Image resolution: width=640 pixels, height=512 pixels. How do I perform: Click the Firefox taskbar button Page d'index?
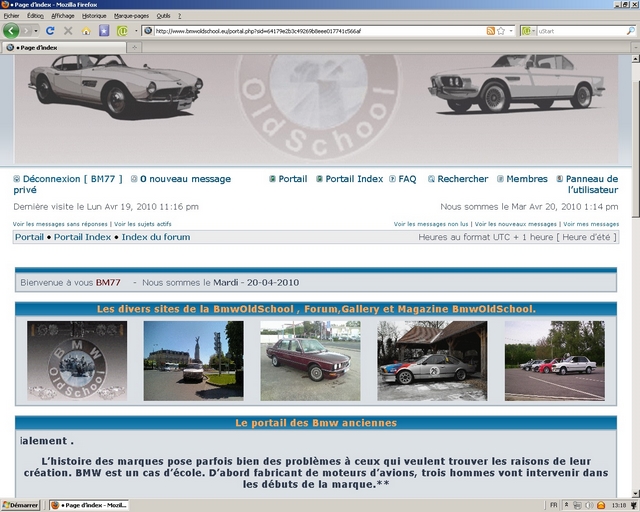(89, 505)
